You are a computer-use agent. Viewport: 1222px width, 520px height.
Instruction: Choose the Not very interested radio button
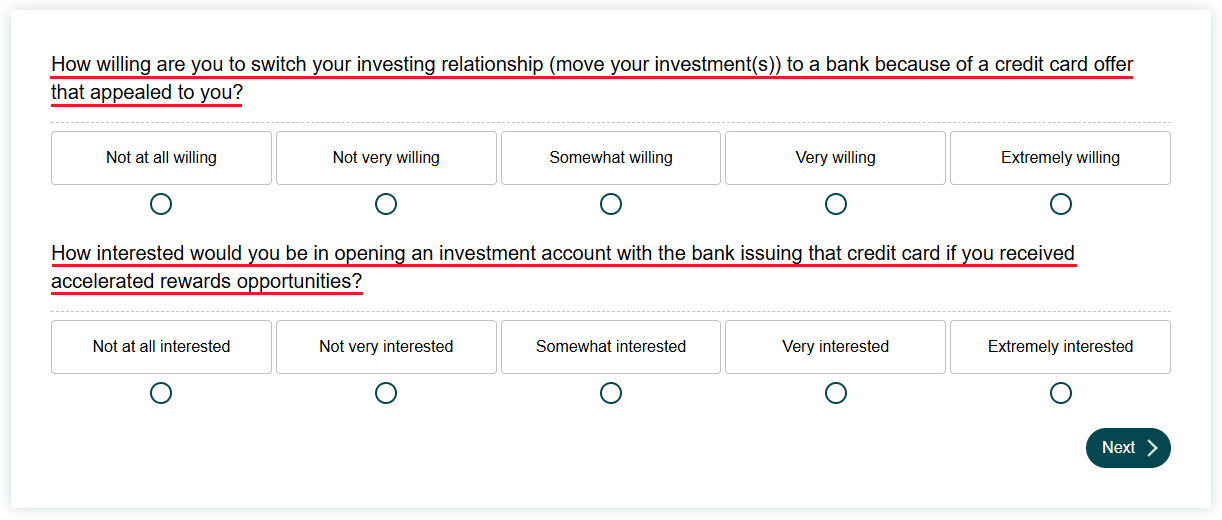pos(386,393)
